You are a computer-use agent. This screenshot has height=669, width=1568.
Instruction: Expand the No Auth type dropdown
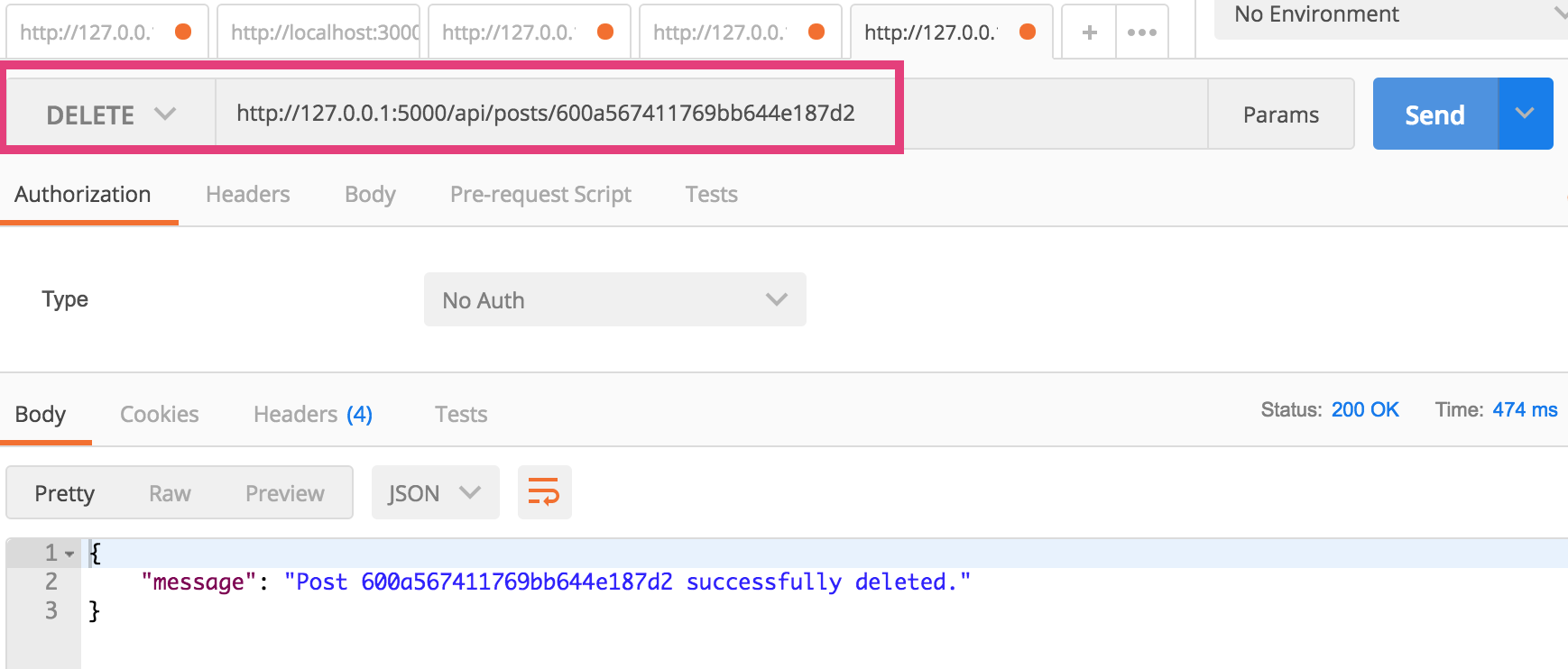[614, 299]
